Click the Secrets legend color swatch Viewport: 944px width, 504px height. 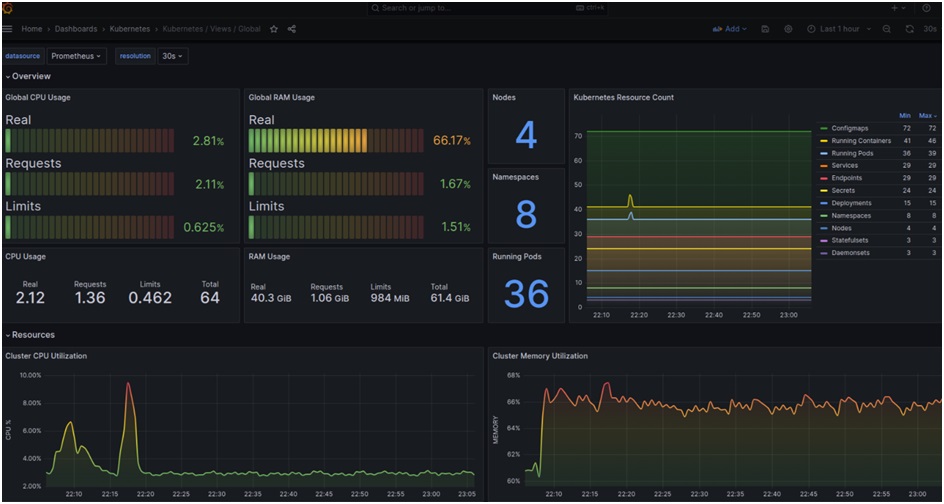823,191
